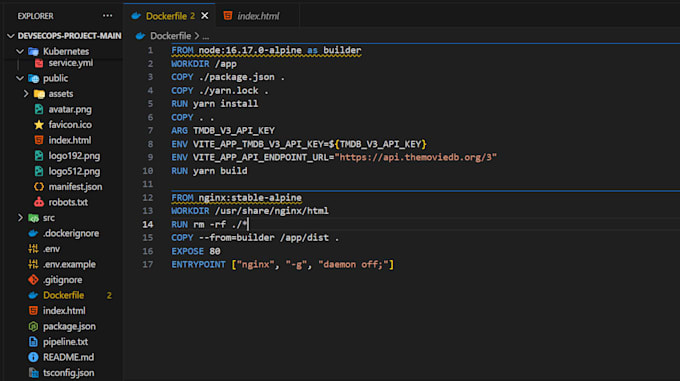The height and width of the screenshot is (381, 680).
Task: Click the tsconfig.json file icon
Action: click(33, 373)
